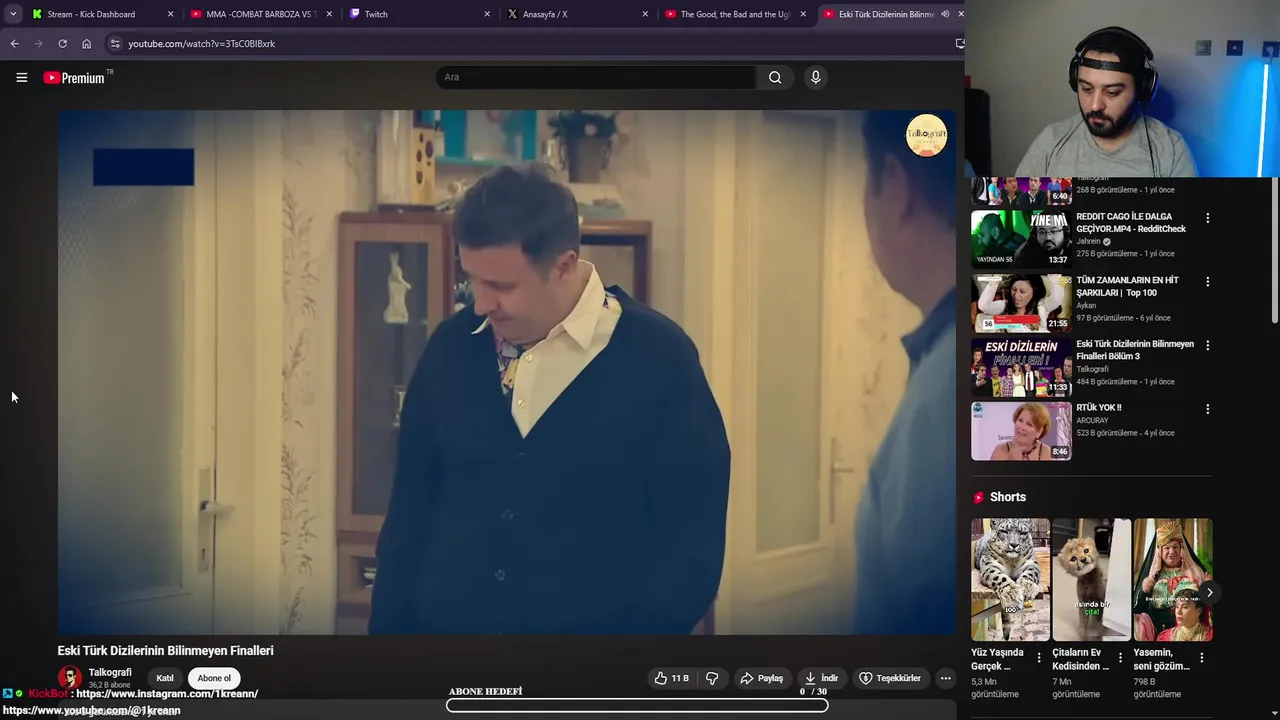Switch to MMA - COMBAT BARBOZA tab
This screenshot has height=720, width=1280.
pyautogui.click(x=260, y=14)
